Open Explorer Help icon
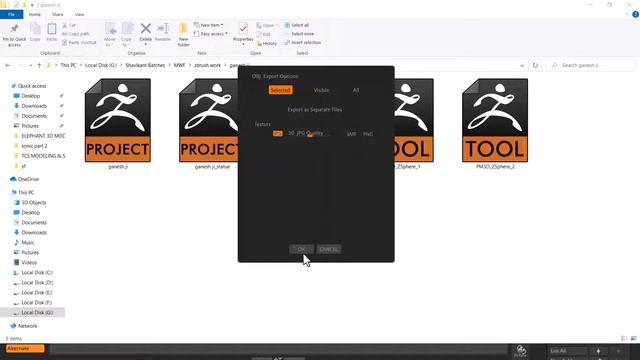640x360 pixels. [636, 14]
